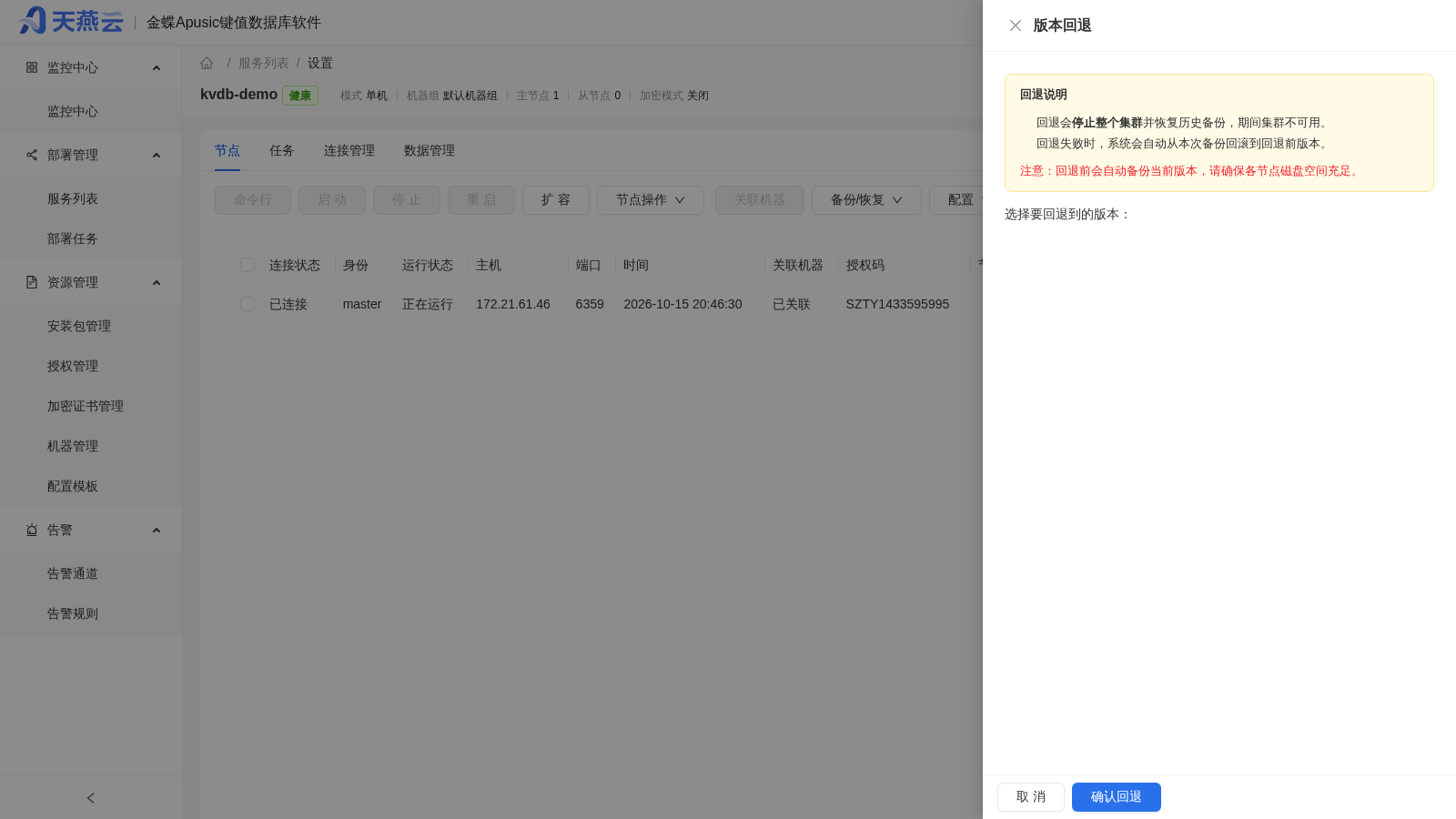Click the 部署管理 share icon in the sidebar

(x=32, y=155)
